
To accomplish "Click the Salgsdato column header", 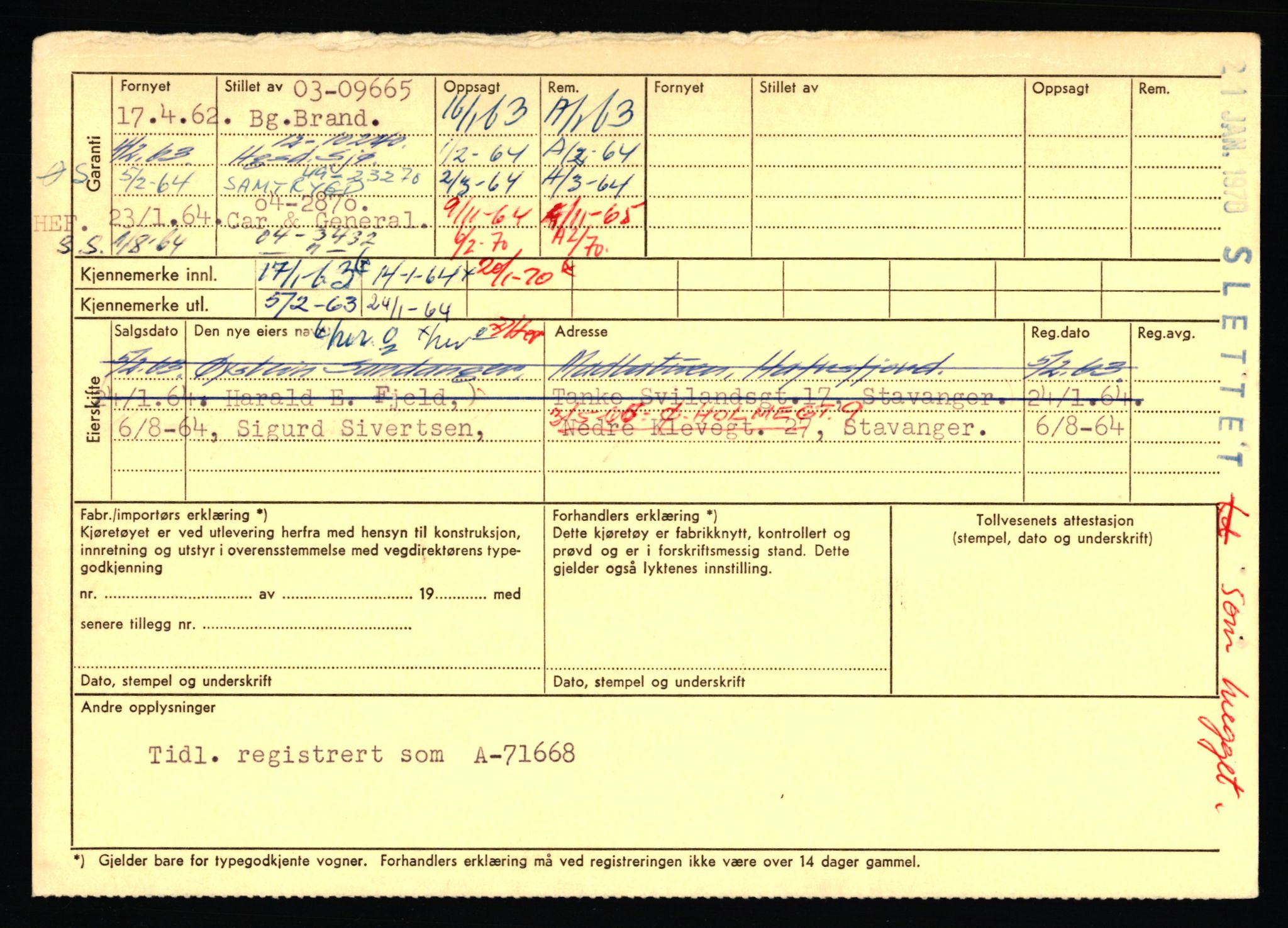I will click(x=146, y=331).
